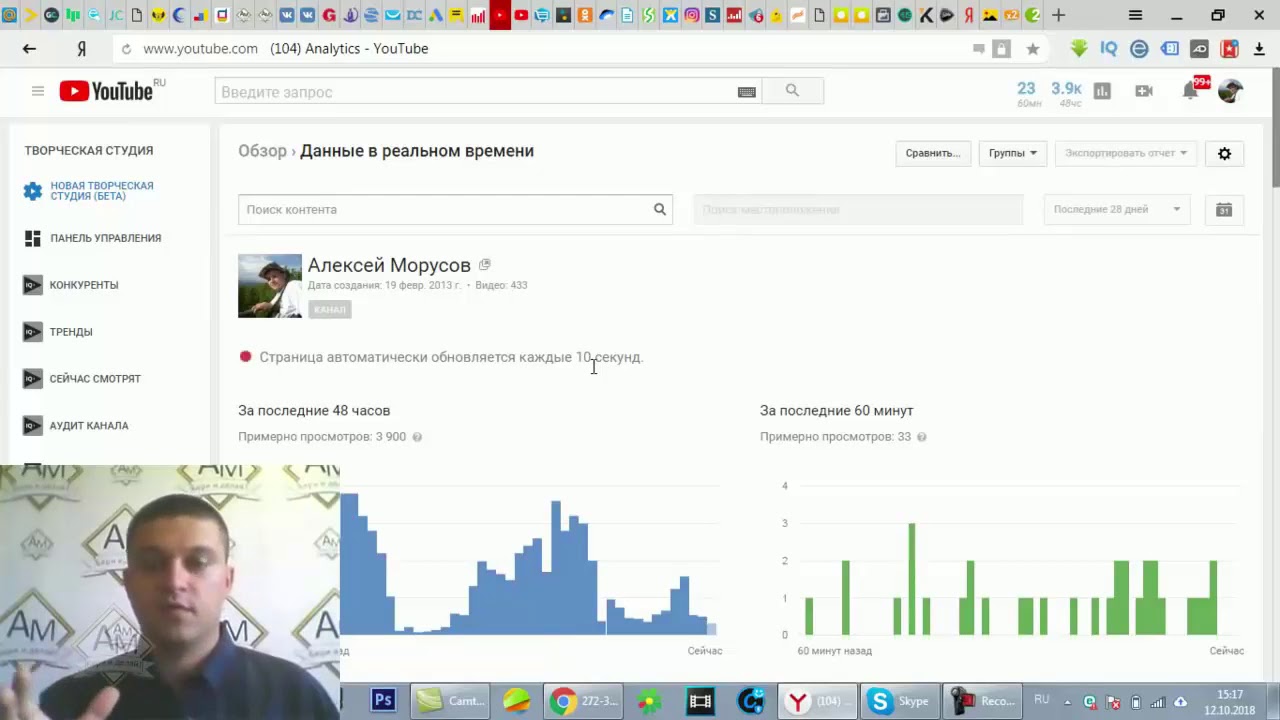
Task: Open the Последние 28 дней period dropdown
Action: tap(1116, 209)
